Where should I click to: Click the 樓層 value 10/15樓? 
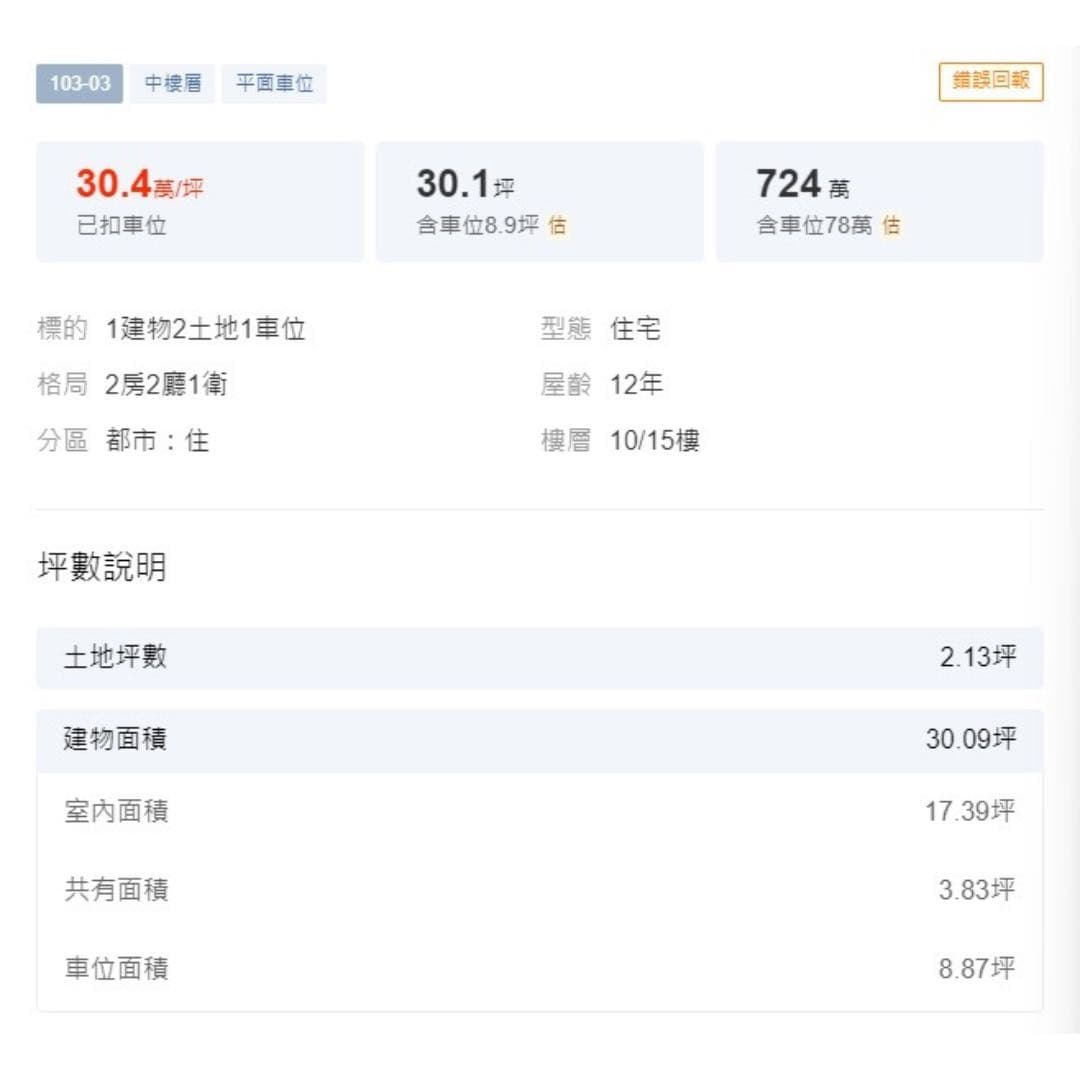tap(654, 441)
